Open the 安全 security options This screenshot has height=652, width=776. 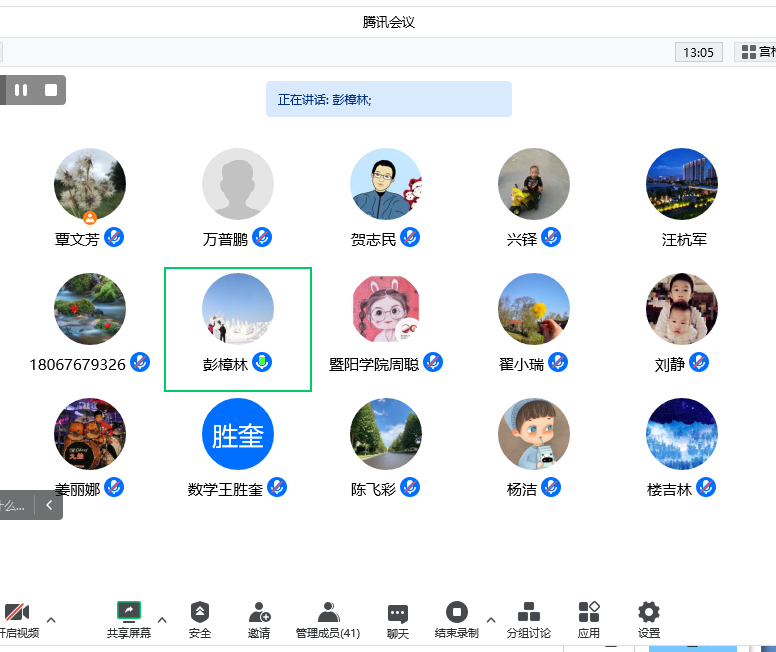tap(200, 618)
